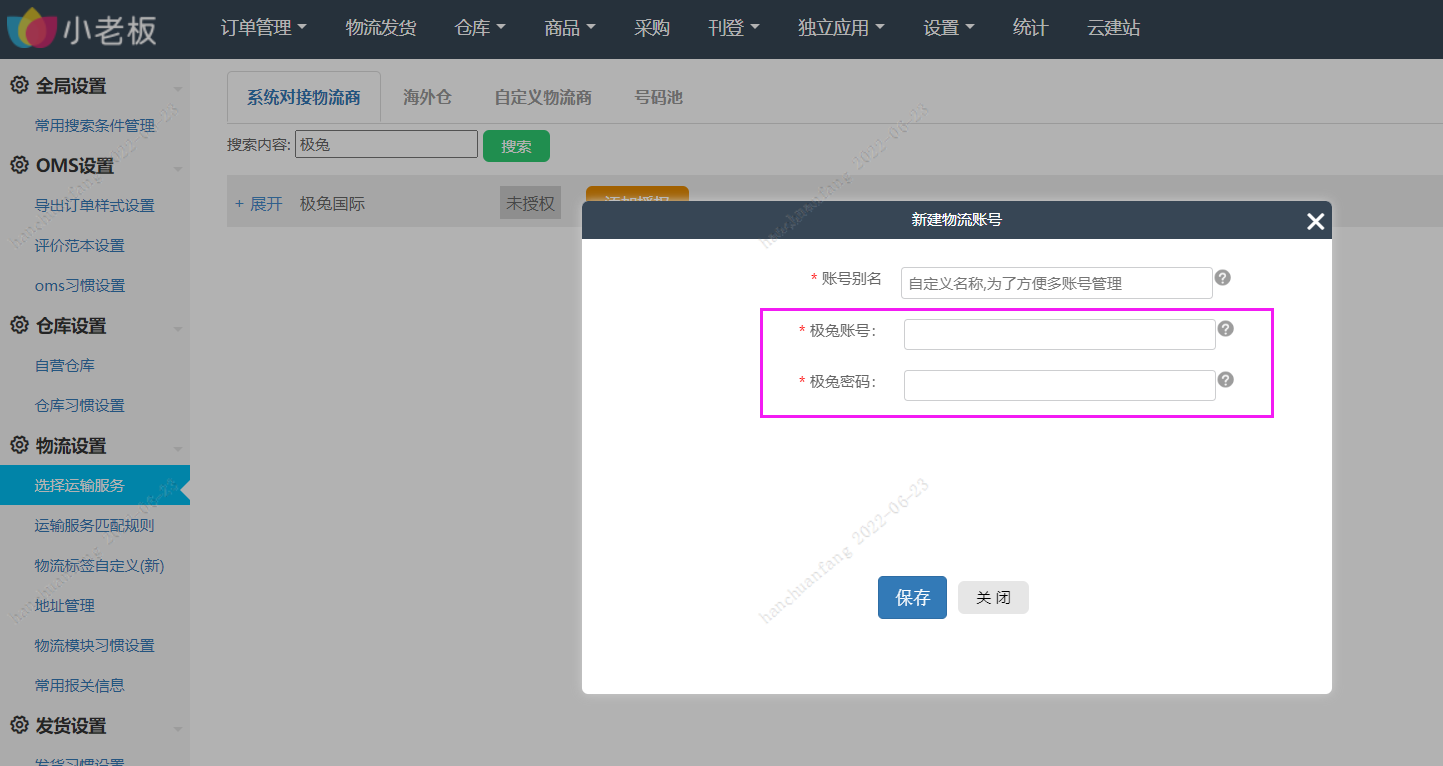This screenshot has height=766, width=1443.
Task: Open the 商品 dropdown menu
Action: [570, 28]
